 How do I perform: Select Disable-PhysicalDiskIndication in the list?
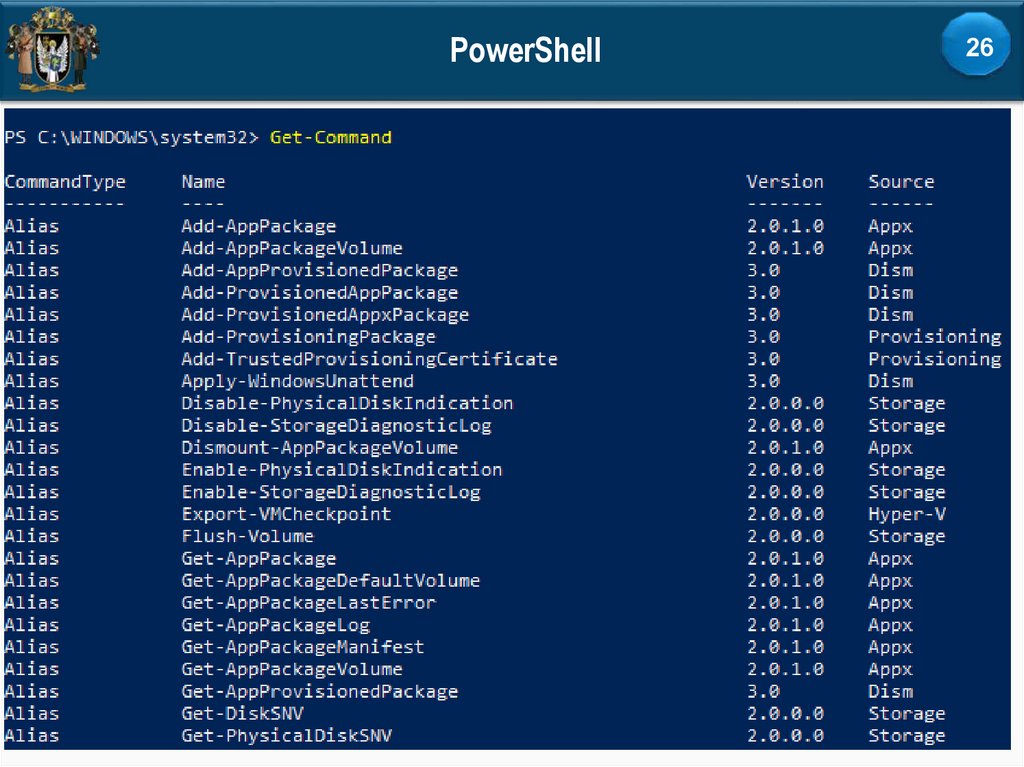[x=347, y=403]
